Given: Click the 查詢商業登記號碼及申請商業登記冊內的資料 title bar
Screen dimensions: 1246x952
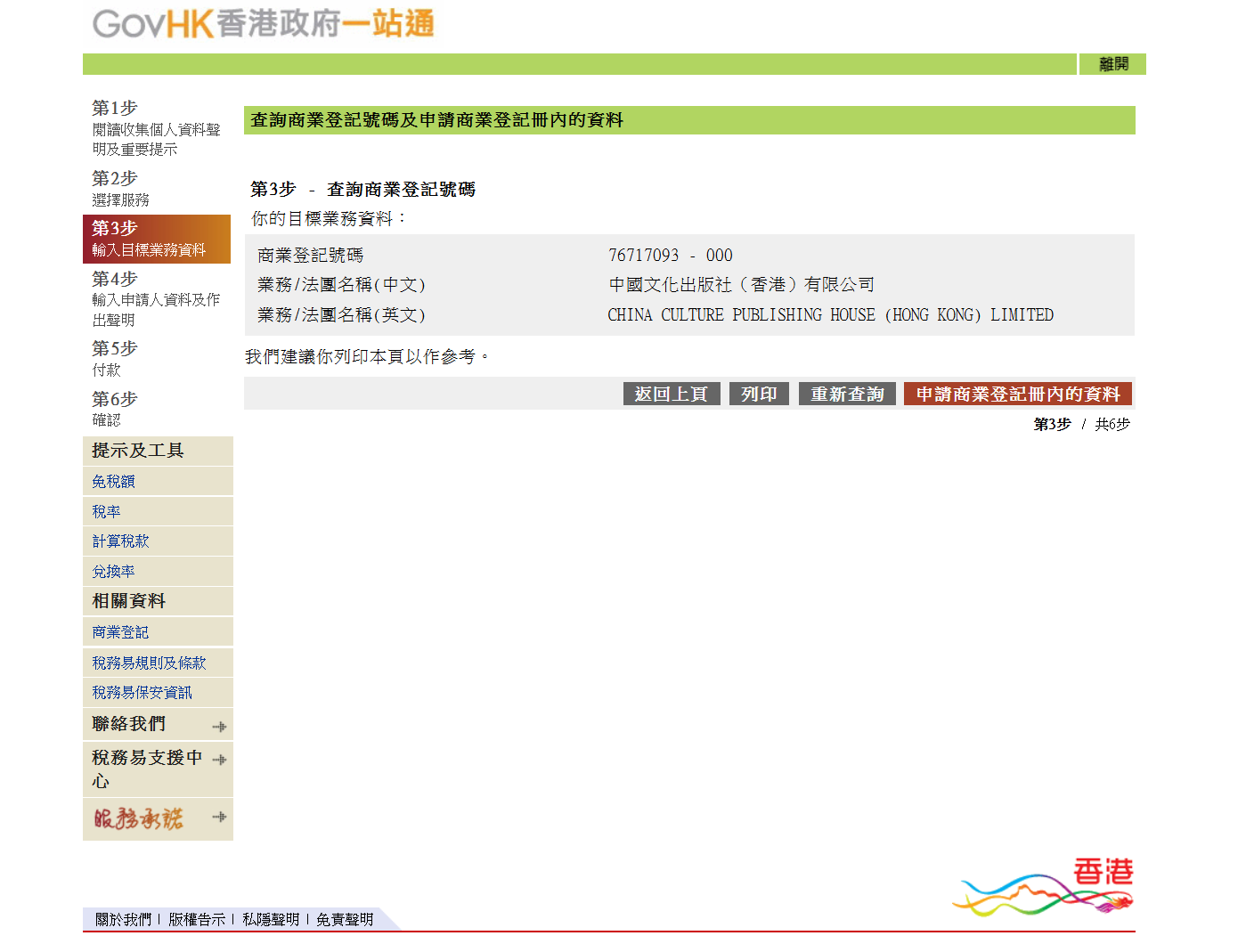Looking at the screenshot, I should point(689,120).
